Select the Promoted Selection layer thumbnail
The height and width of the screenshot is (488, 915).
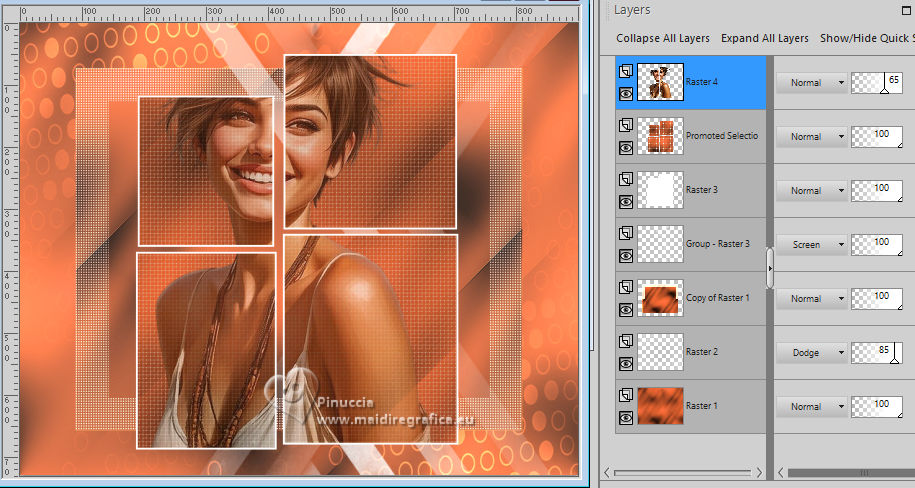[x=660, y=136]
